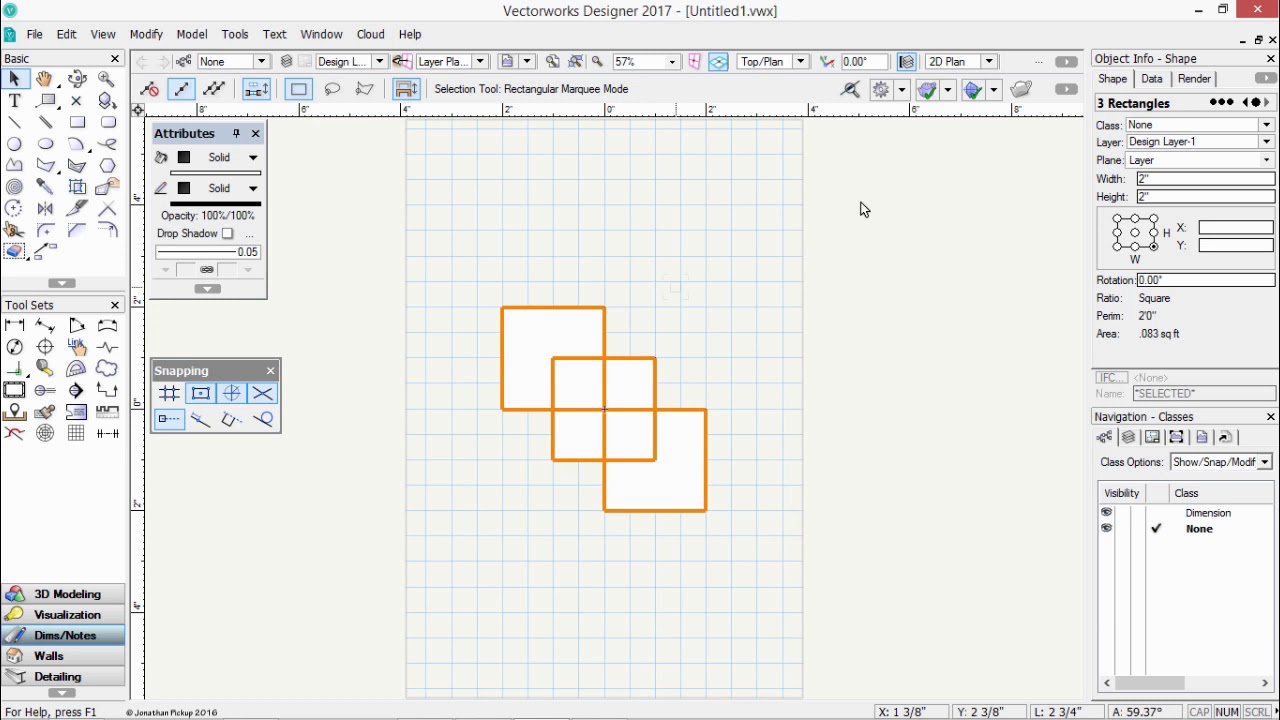Open the Cloud menu
Screen dimensions: 1280x720
pyautogui.click(x=370, y=34)
